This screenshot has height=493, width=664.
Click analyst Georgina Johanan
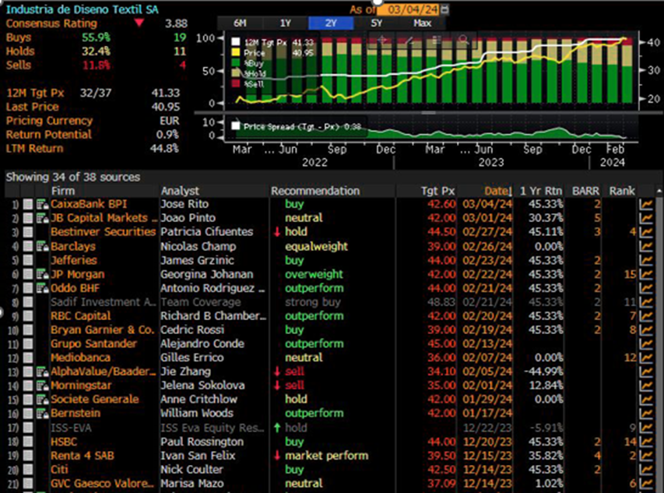pyautogui.click(x=207, y=274)
